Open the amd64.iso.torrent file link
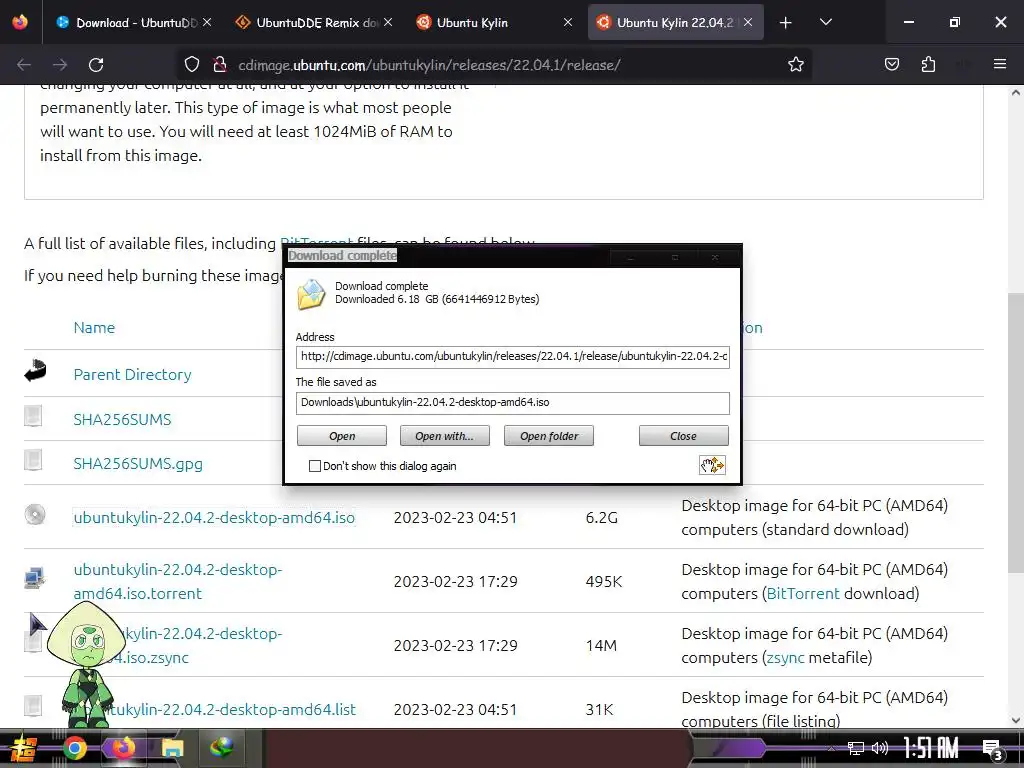The width and height of the screenshot is (1024, 768). [x=178, y=581]
